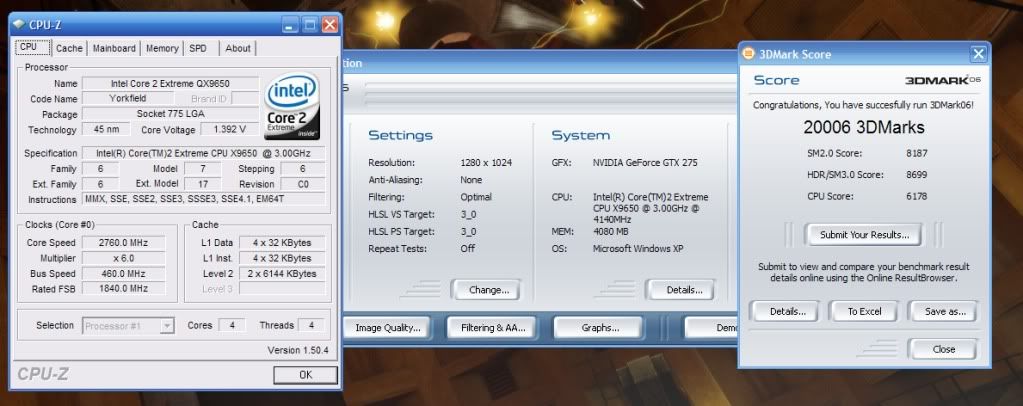Viewport: 1023px width, 406px height.
Task: Click the Specification field text
Action: 204,153
